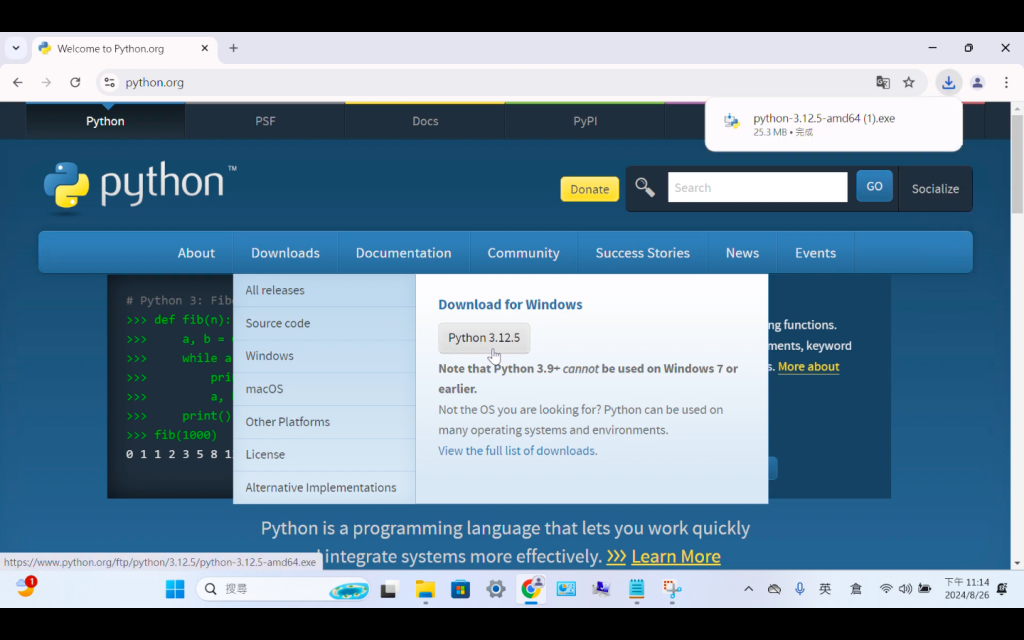
Task: Click the Python logo image
Action: [x=140, y=187]
